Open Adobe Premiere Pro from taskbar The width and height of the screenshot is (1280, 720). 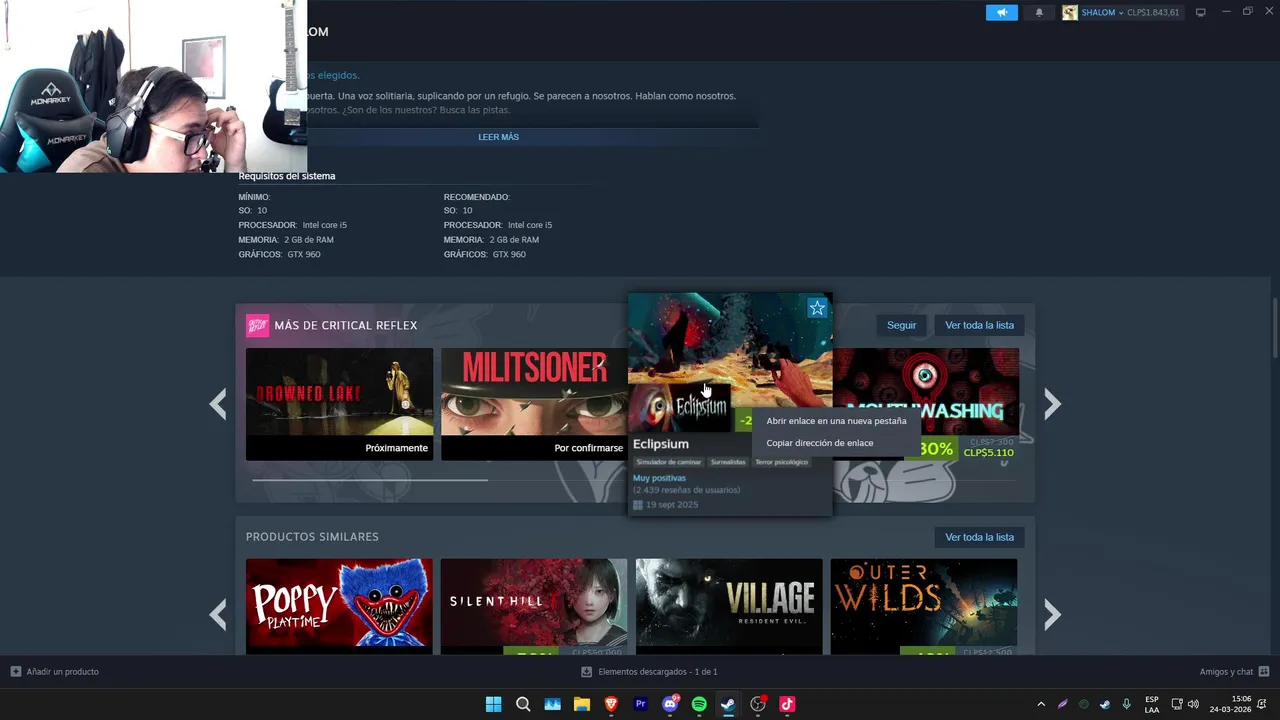pyautogui.click(x=641, y=704)
